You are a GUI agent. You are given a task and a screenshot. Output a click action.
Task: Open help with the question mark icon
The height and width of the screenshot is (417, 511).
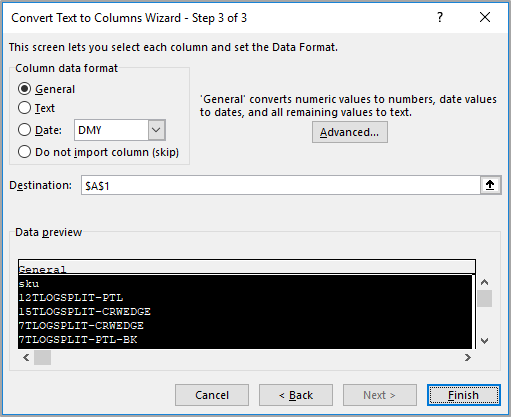440,17
